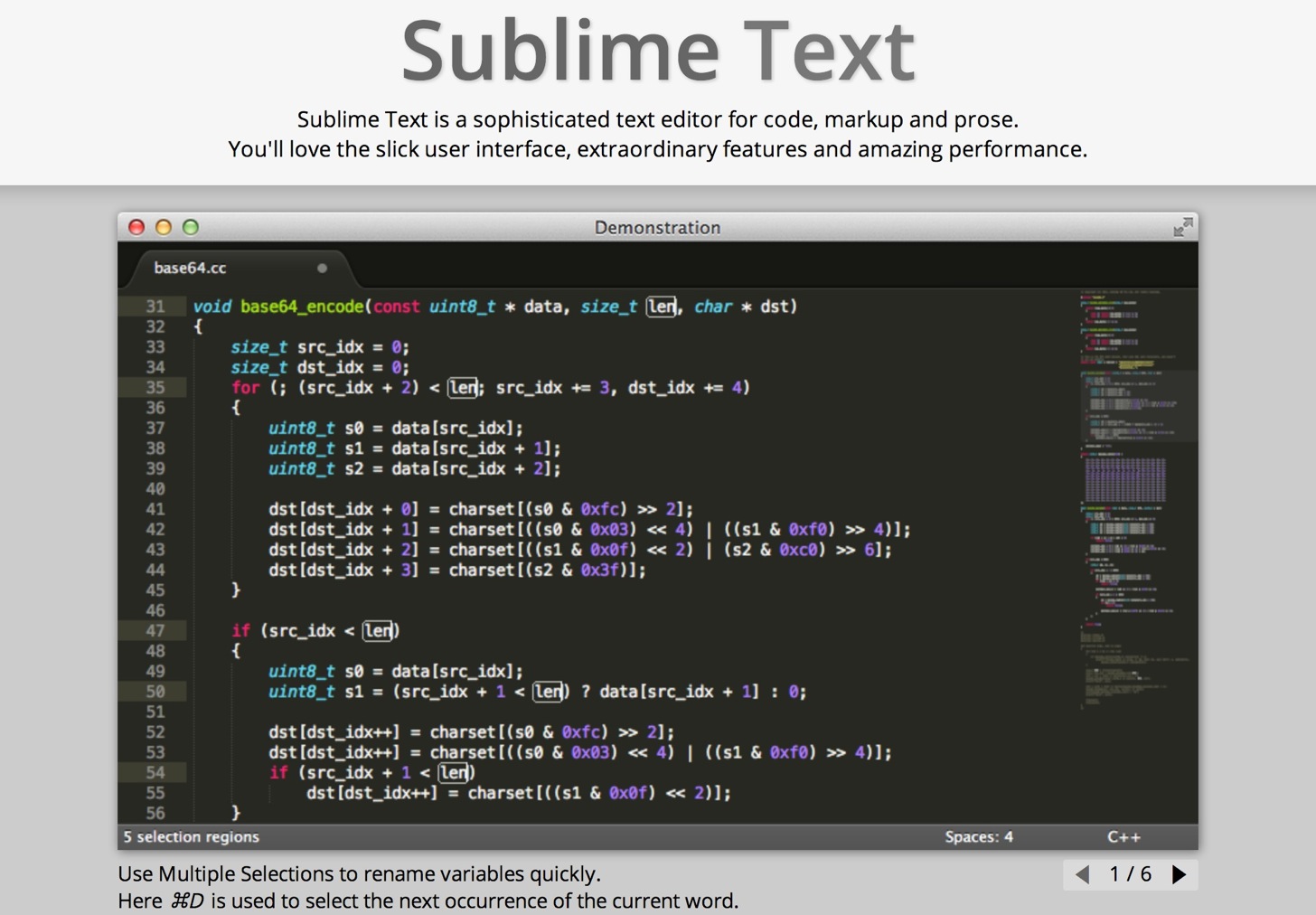Image resolution: width=1316 pixels, height=915 pixels.
Task: Click line number 31 in the gutter
Action: (155, 307)
